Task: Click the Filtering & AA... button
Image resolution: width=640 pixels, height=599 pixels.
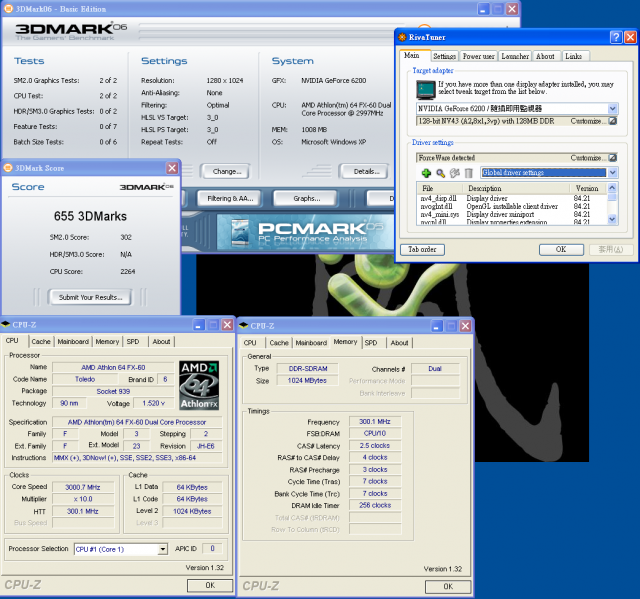Action: coord(230,198)
